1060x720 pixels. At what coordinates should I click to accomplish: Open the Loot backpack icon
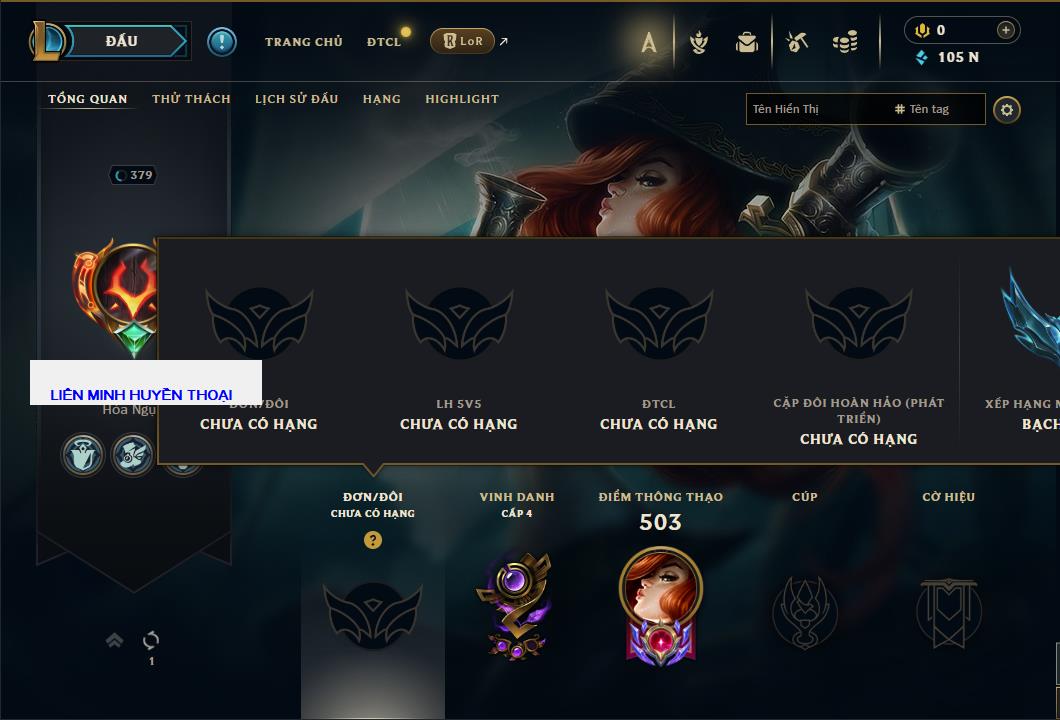(746, 43)
